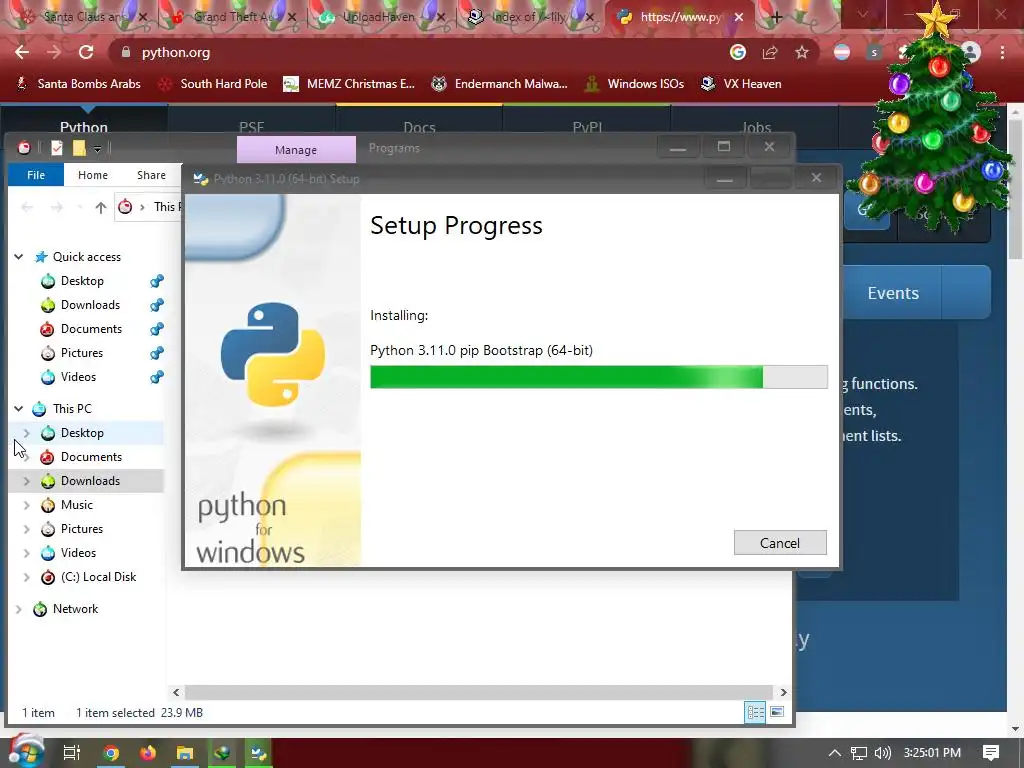Viewport: 1024px width, 768px height.
Task: Switch to Santa Claus browser tab
Action: 82,17
